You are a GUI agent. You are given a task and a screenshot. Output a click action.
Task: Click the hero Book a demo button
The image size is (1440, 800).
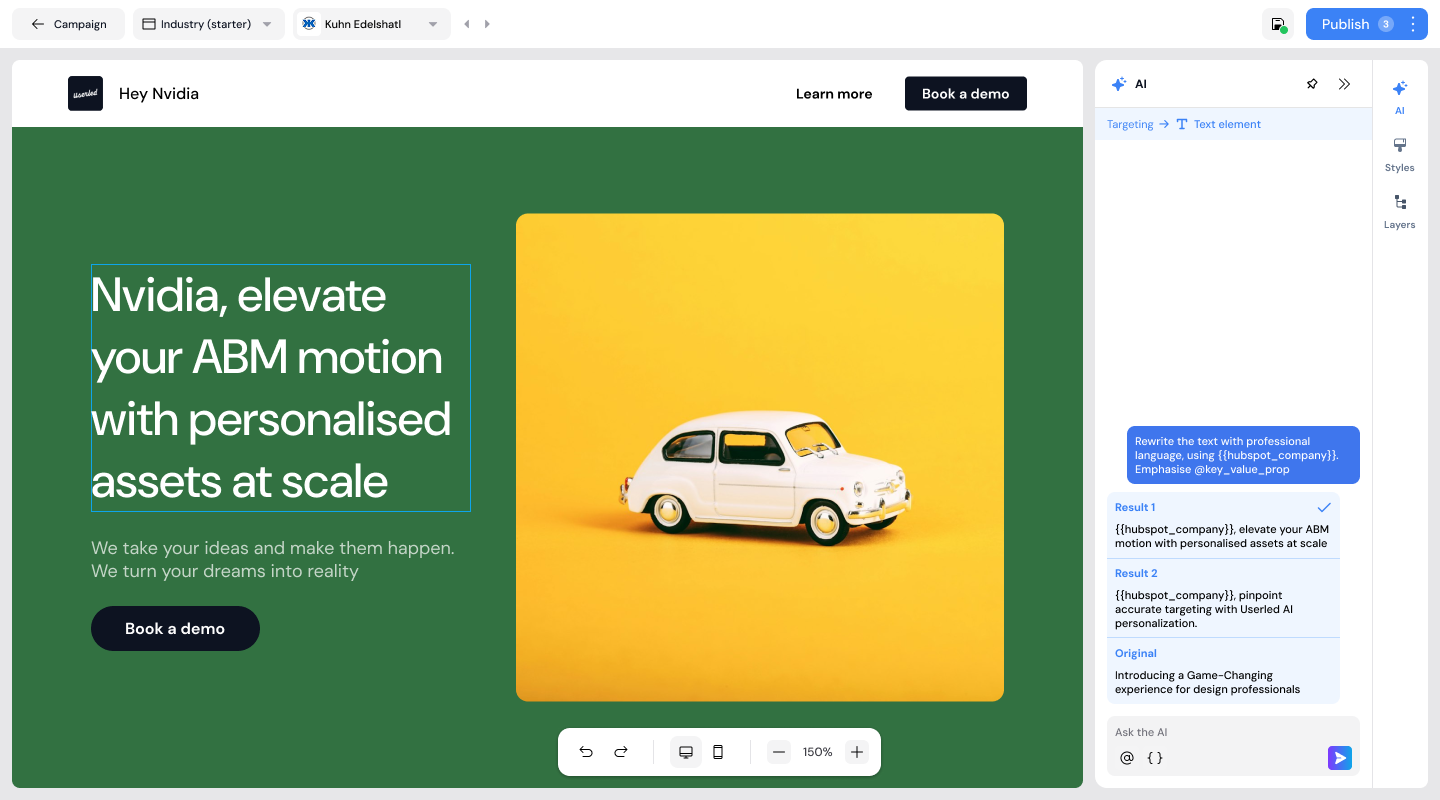click(175, 628)
